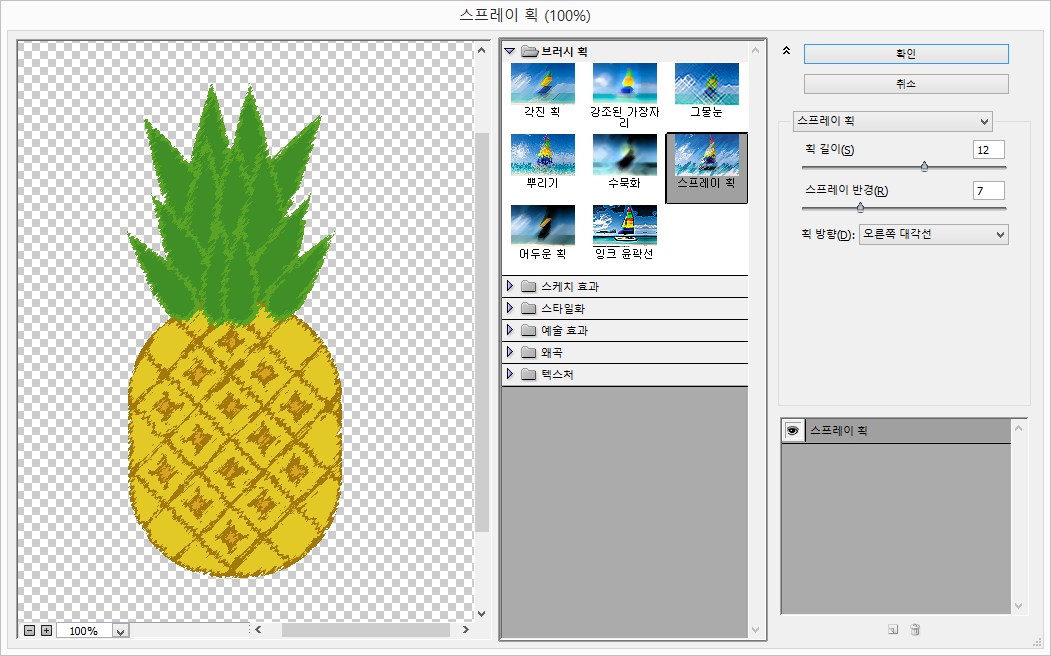1051x656 pixels.
Task: Toggle eye visibility of 스프레이 획 effect layer
Action: click(x=793, y=430)
